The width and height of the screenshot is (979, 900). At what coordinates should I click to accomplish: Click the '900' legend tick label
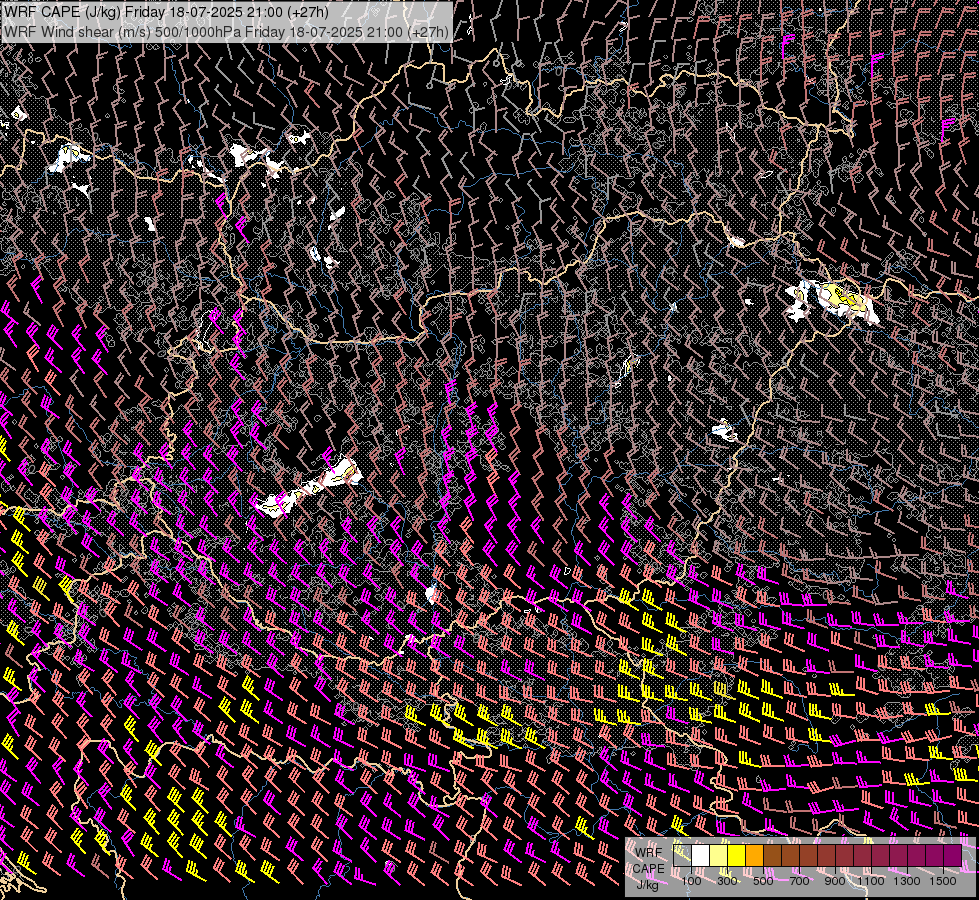tap(835, 881)
